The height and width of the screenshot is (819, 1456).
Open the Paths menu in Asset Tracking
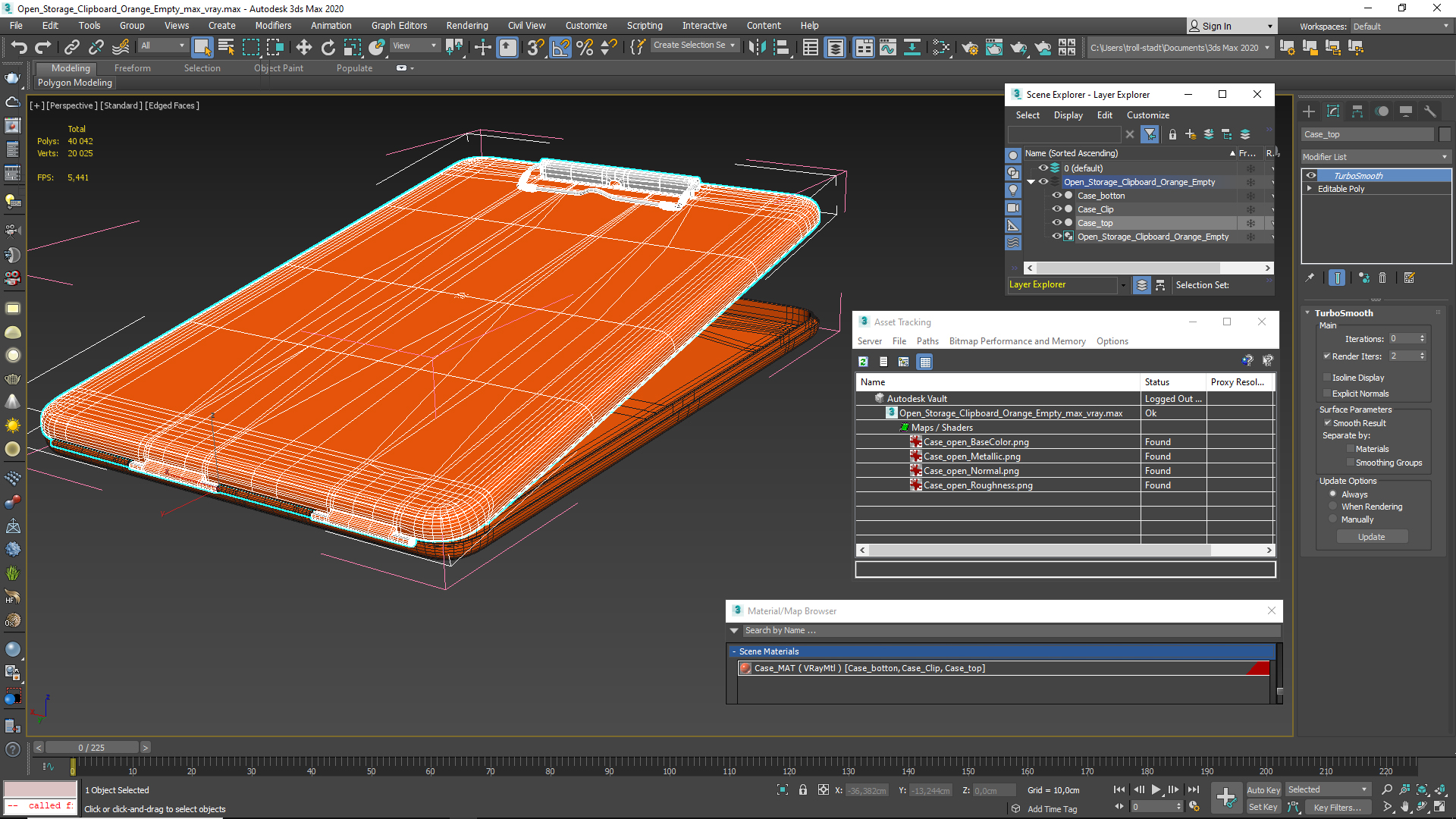tap(927, 341)
